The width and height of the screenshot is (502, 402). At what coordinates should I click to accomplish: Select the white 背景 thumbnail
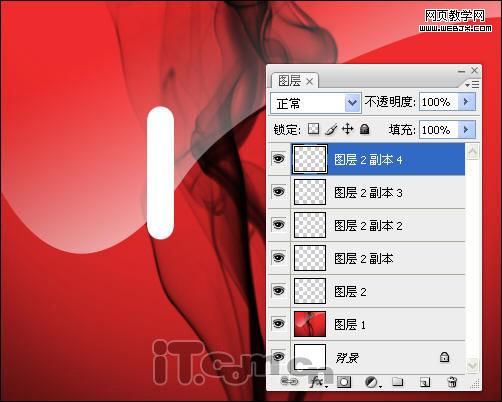click(310, 357)
